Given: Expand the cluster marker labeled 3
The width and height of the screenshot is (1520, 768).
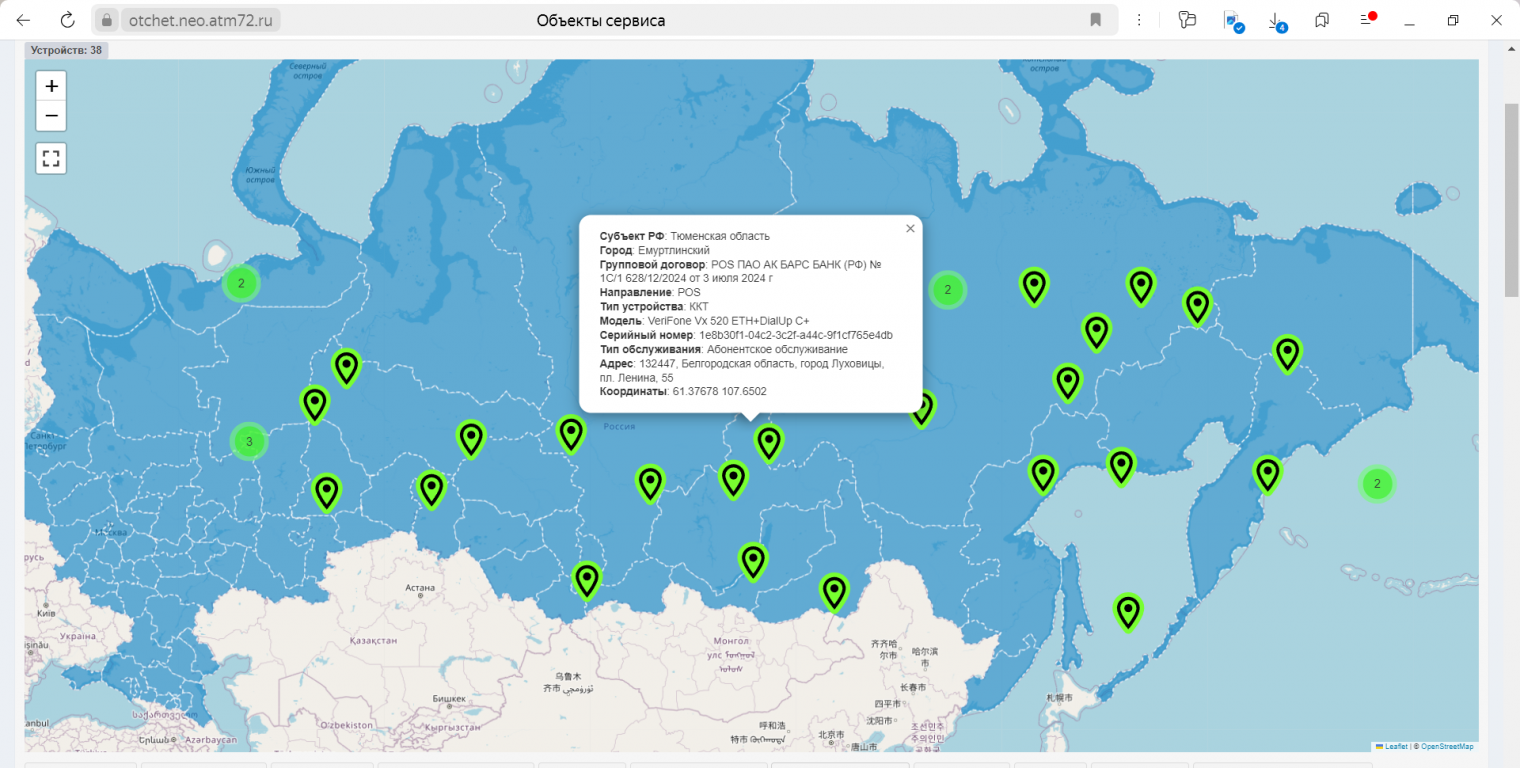Looking at the screenshot, I should (249, 441).
